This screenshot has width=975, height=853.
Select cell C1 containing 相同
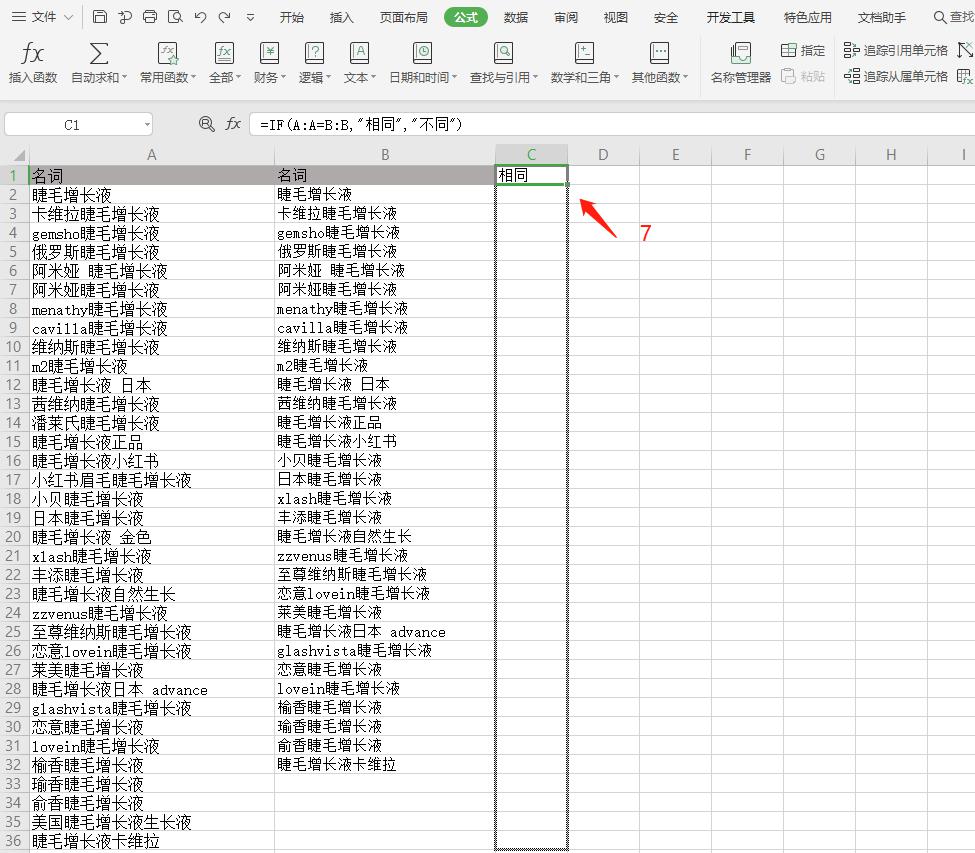(x=532, y=175)
